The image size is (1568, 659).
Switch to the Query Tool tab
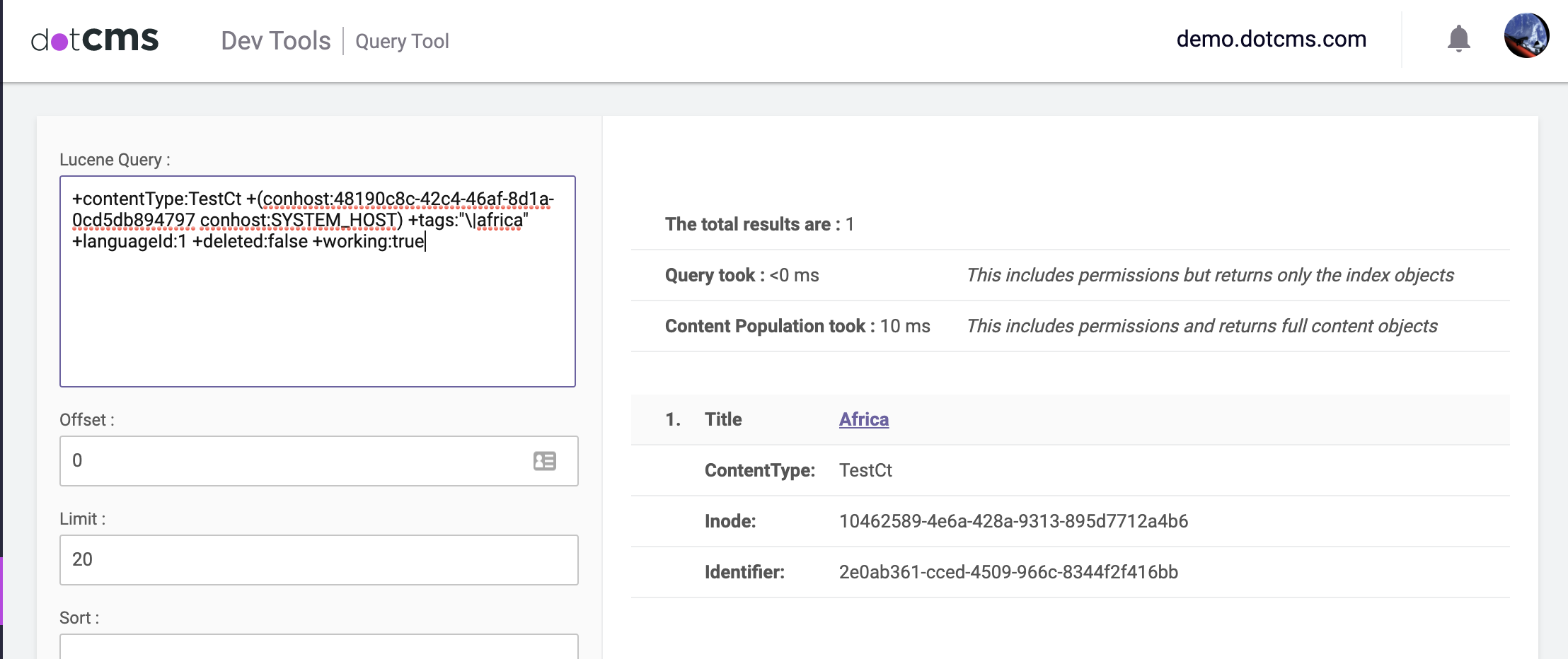pos(402,42)
